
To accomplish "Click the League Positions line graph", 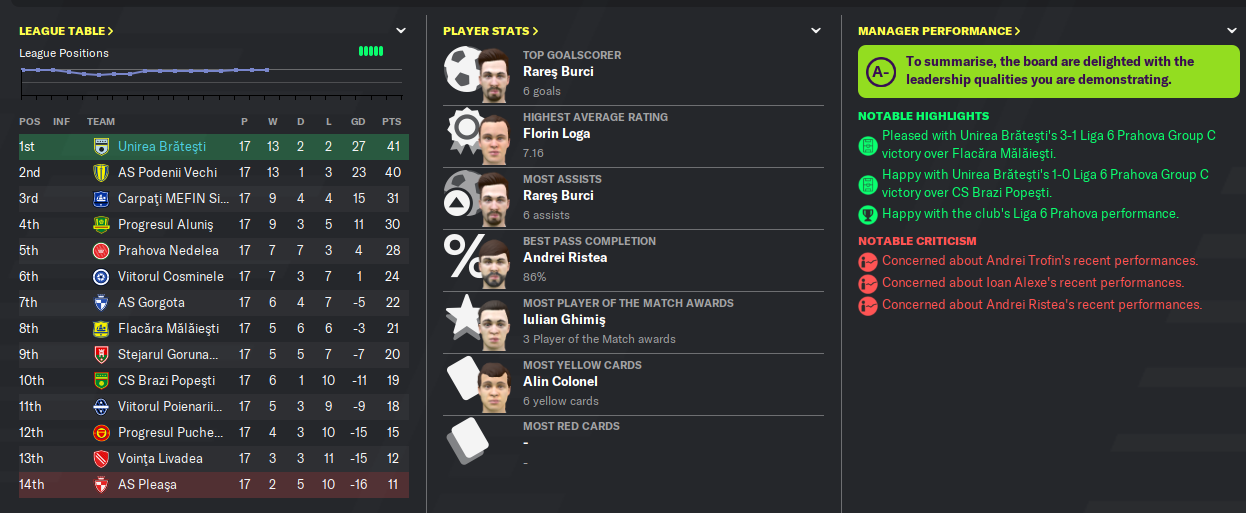I will pos(210,75).
